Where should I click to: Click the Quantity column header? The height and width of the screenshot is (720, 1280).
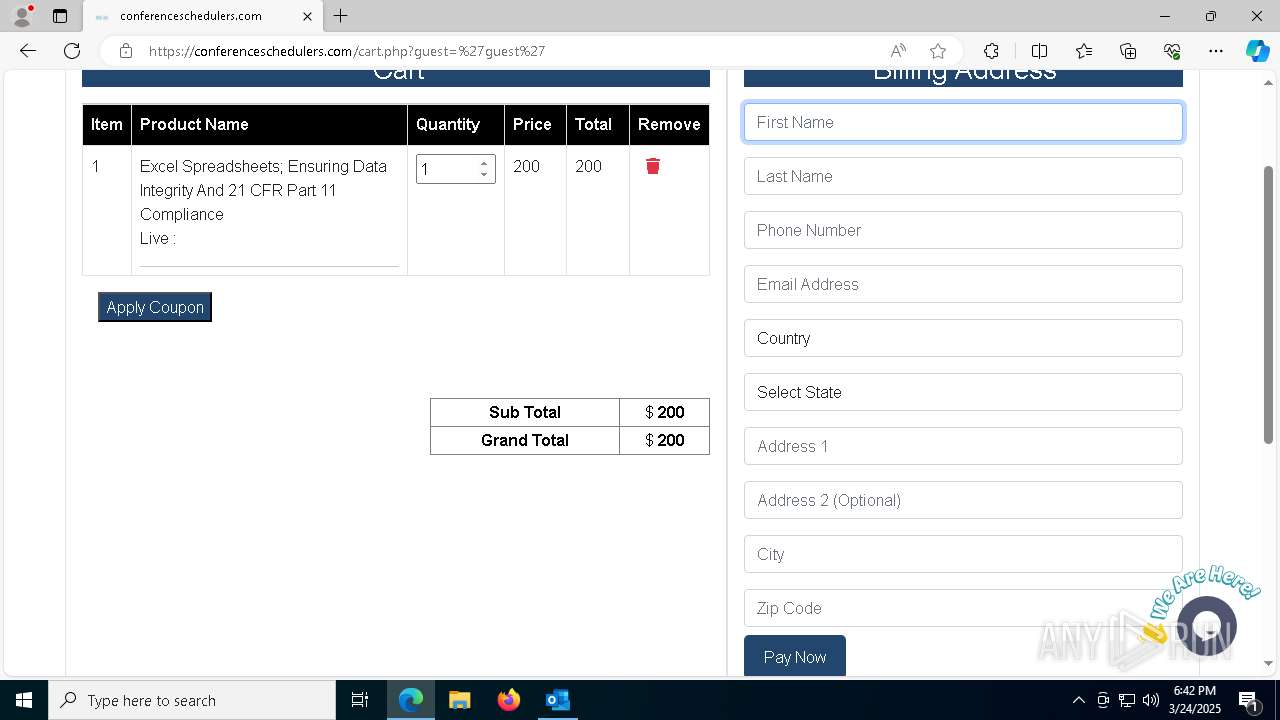pyautogui.click(x=456, y=124)
